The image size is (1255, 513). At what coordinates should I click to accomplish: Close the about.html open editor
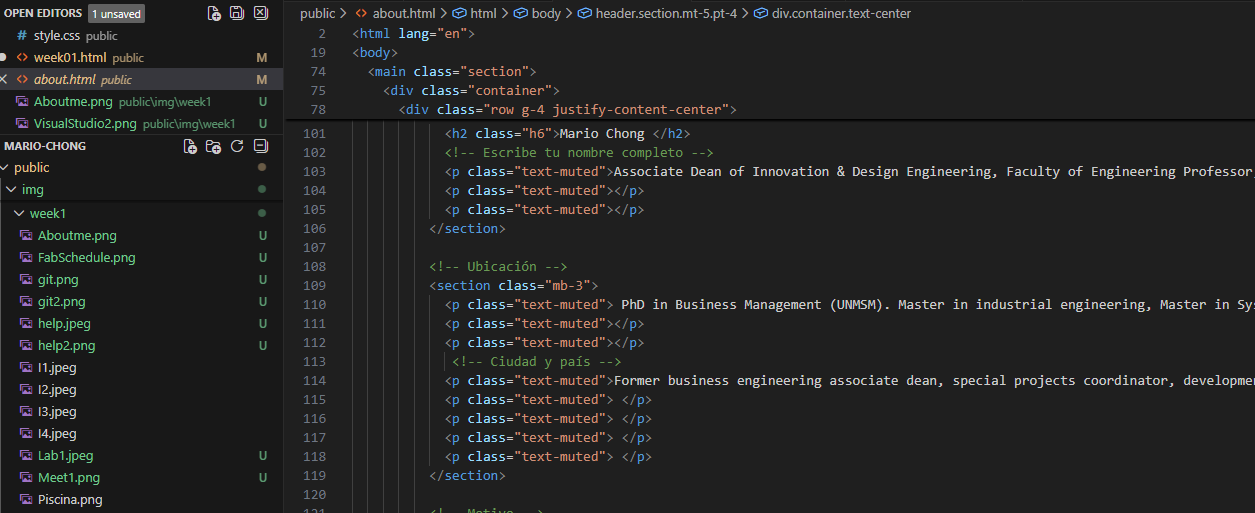(x=5, y=80)
